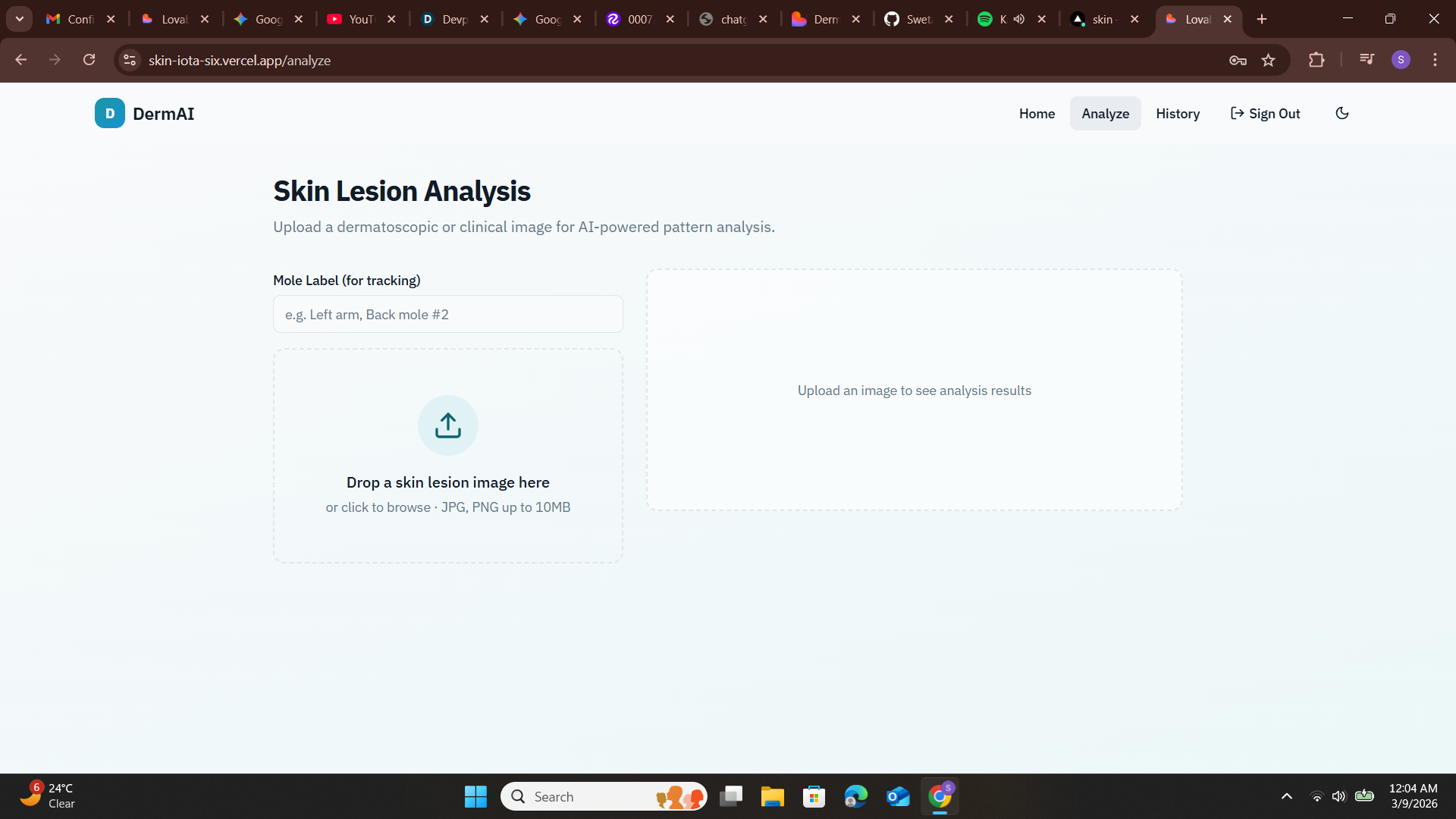Switch to the GitHub tab
The image size is (1456, 819).
(x=909, y=20)
